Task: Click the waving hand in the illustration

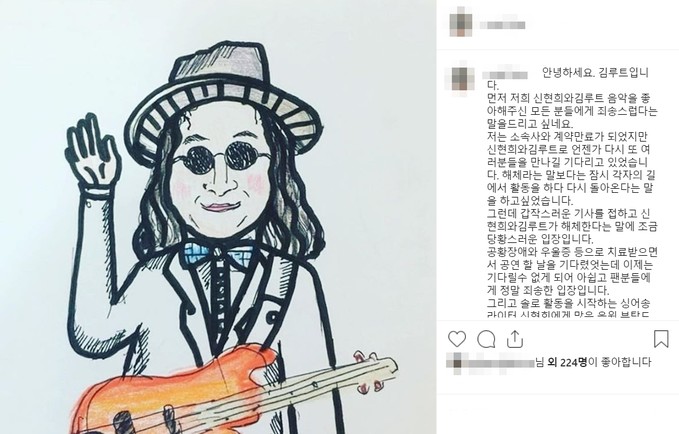Action: click(92, 152)
